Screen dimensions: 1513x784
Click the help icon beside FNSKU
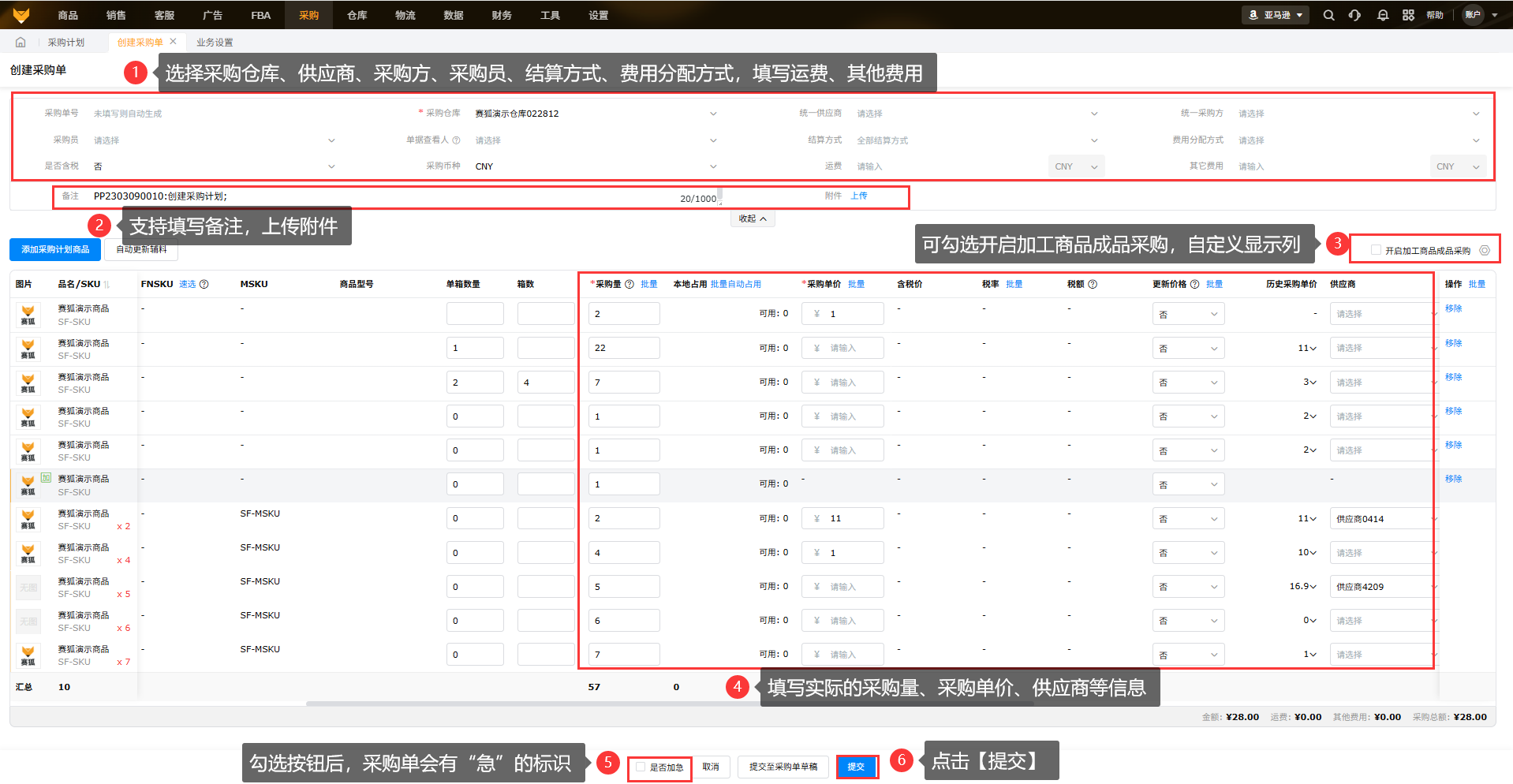204,284
